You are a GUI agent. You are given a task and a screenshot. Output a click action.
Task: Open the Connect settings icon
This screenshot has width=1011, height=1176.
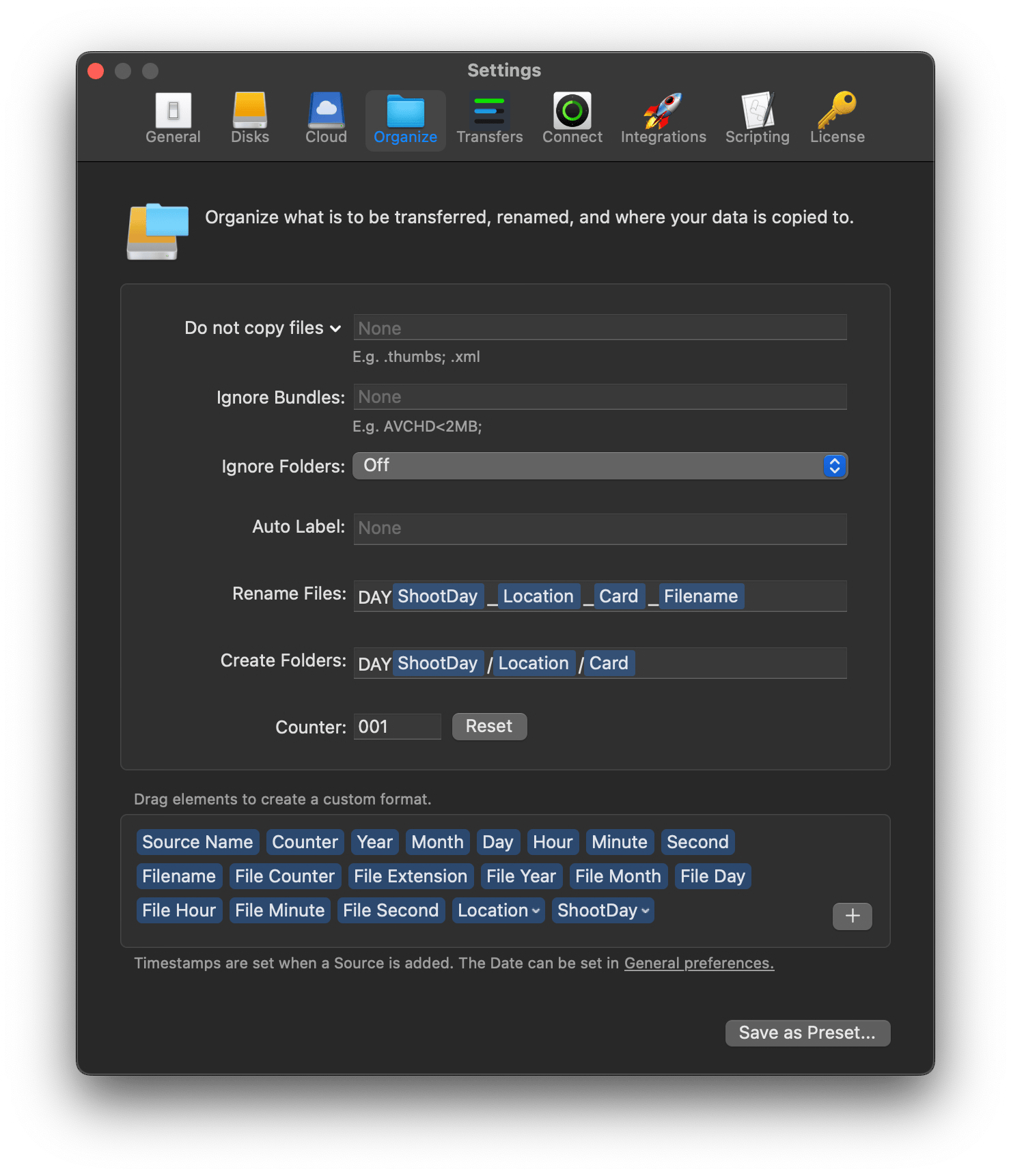[x=572, y=111]
